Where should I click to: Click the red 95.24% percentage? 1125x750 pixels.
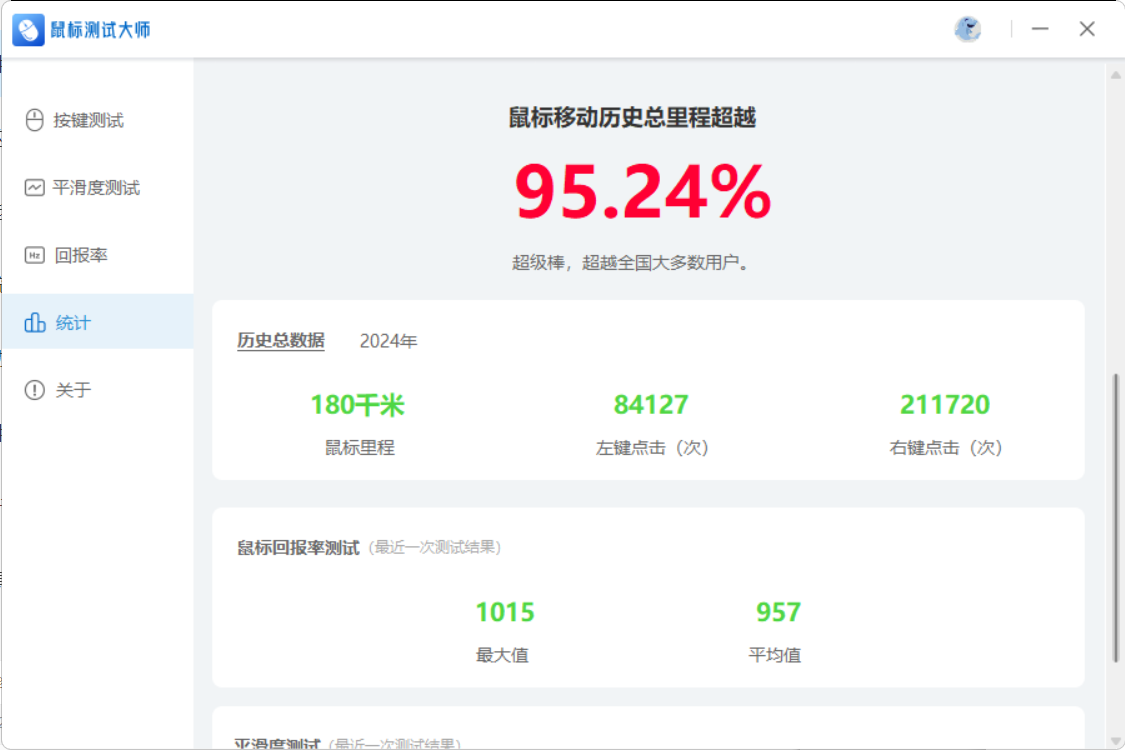(642, 192)
